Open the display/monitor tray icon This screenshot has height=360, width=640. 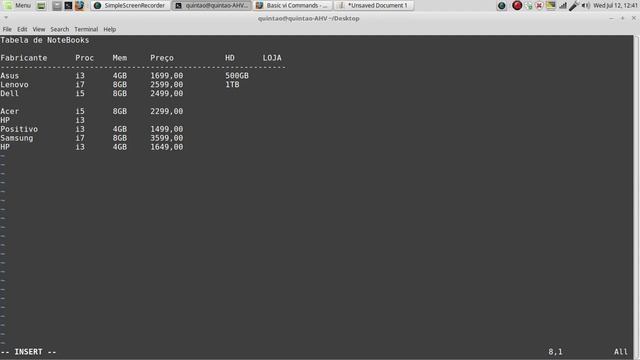(x=551, y=5)
